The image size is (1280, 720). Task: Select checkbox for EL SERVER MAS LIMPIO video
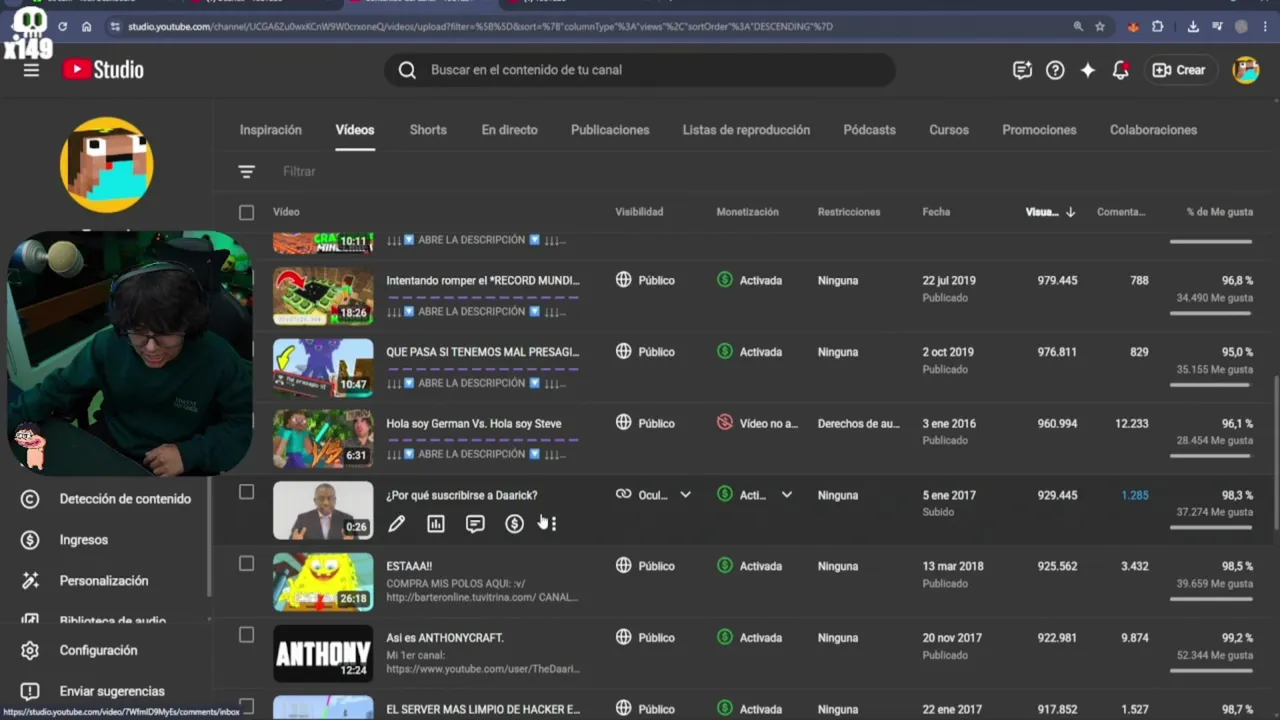[x=247, y=707]
